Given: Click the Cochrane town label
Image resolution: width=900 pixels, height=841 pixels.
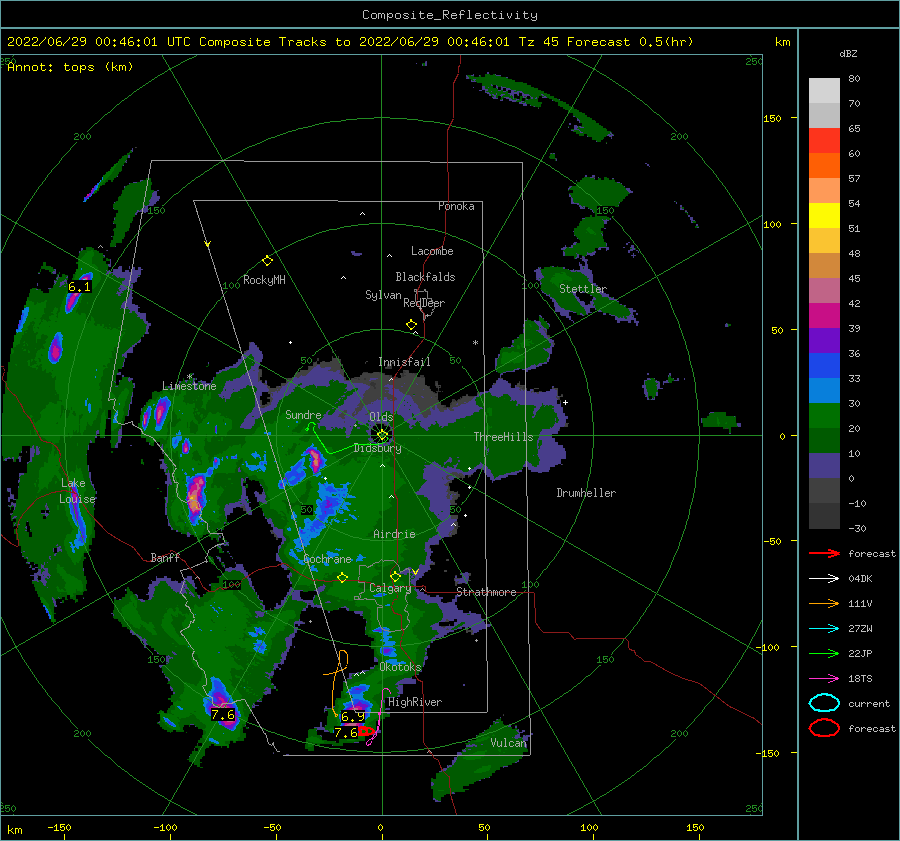Looking at the screenshot, I should point(327,559).
